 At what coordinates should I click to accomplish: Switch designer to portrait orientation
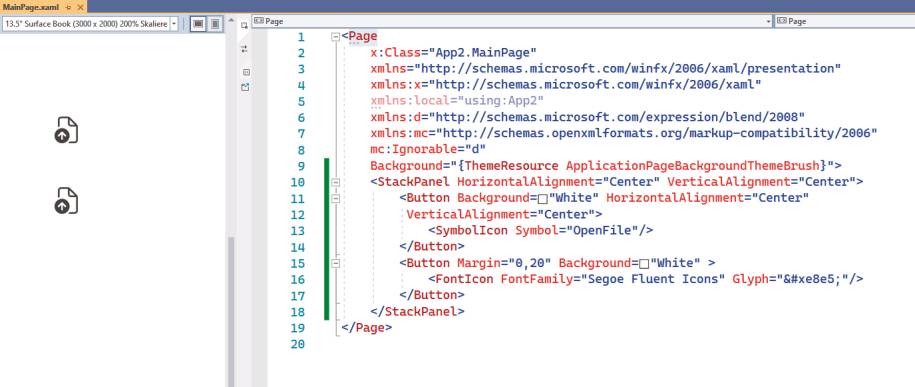[x=215, y=24]
